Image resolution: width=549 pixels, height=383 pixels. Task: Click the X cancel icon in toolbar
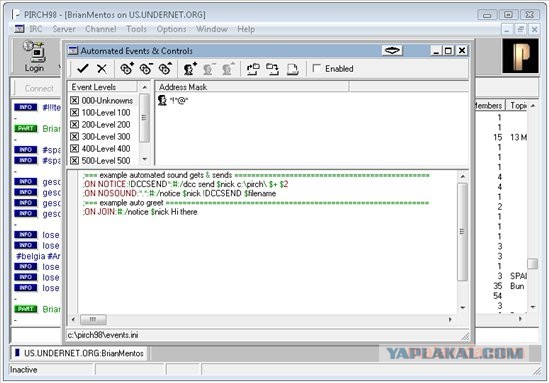[x=102, y=69]
